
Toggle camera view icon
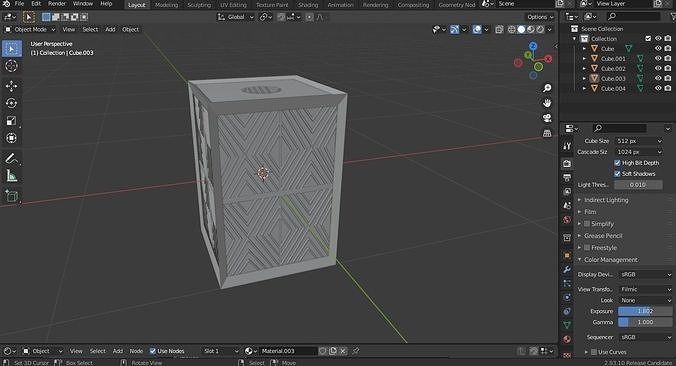click(547, 118)
